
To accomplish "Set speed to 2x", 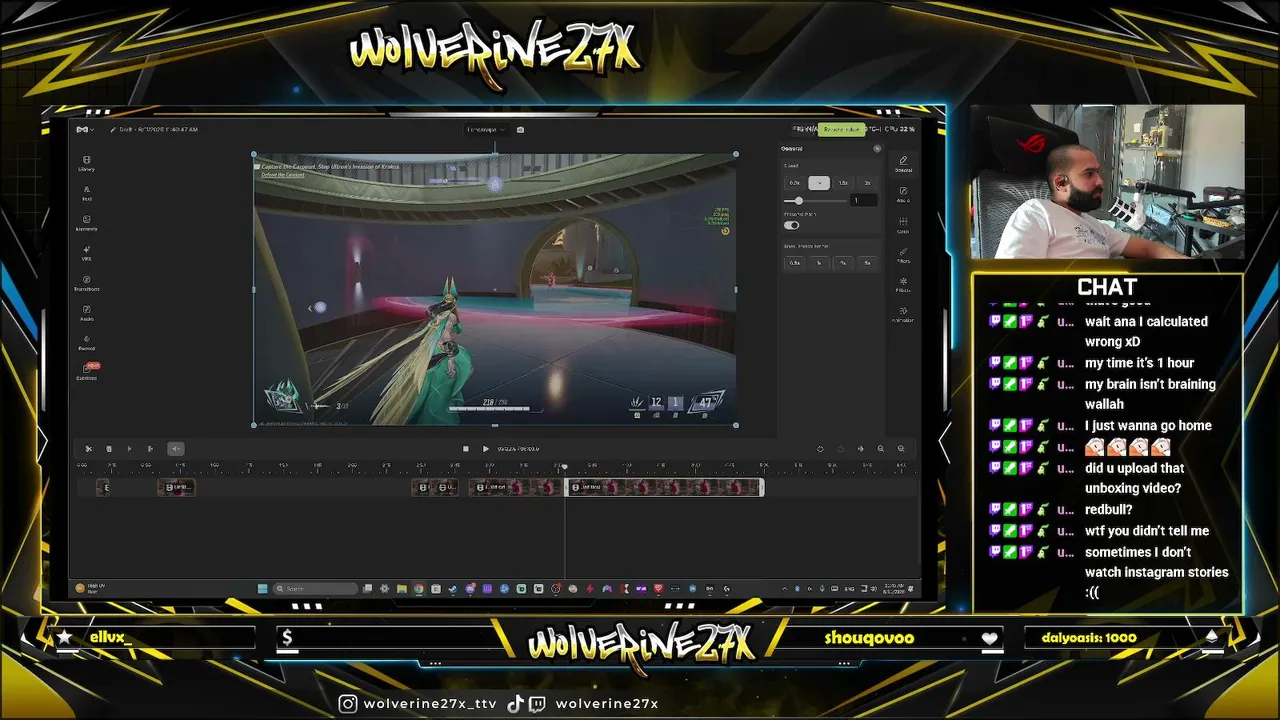I will point(867,183).
